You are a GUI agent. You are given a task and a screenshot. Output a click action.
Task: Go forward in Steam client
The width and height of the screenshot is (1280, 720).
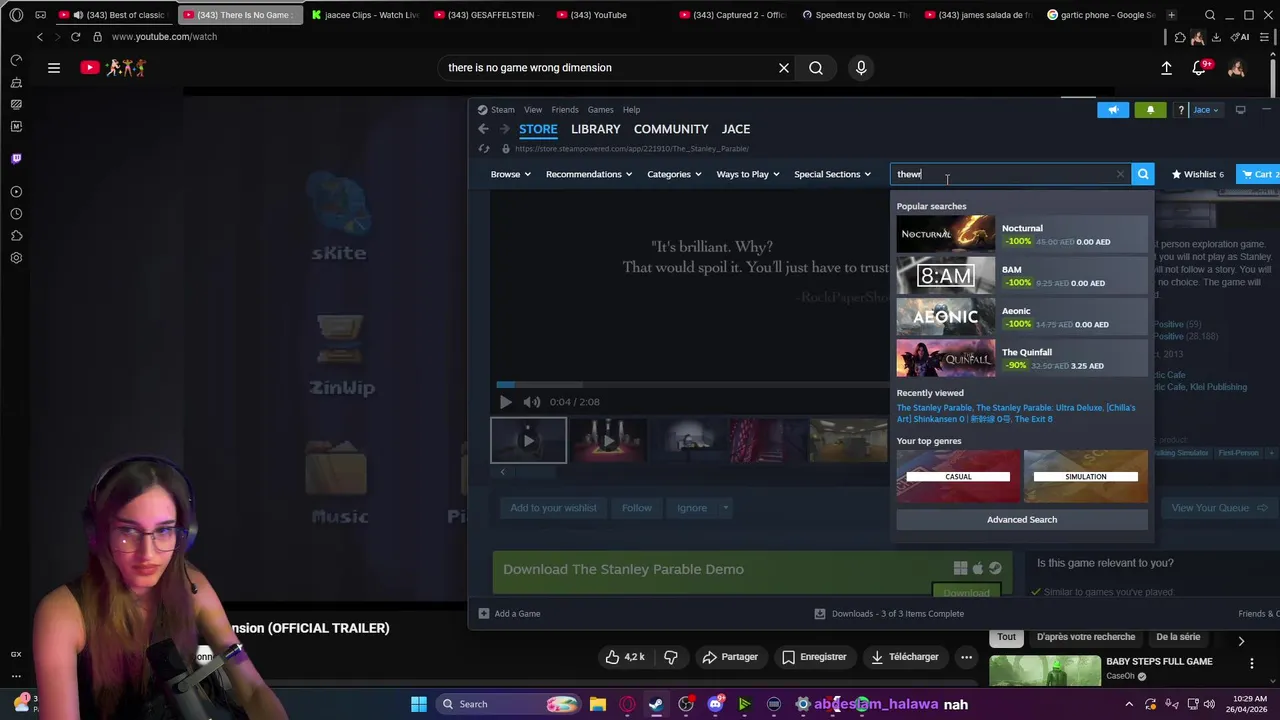coord(504,129)
